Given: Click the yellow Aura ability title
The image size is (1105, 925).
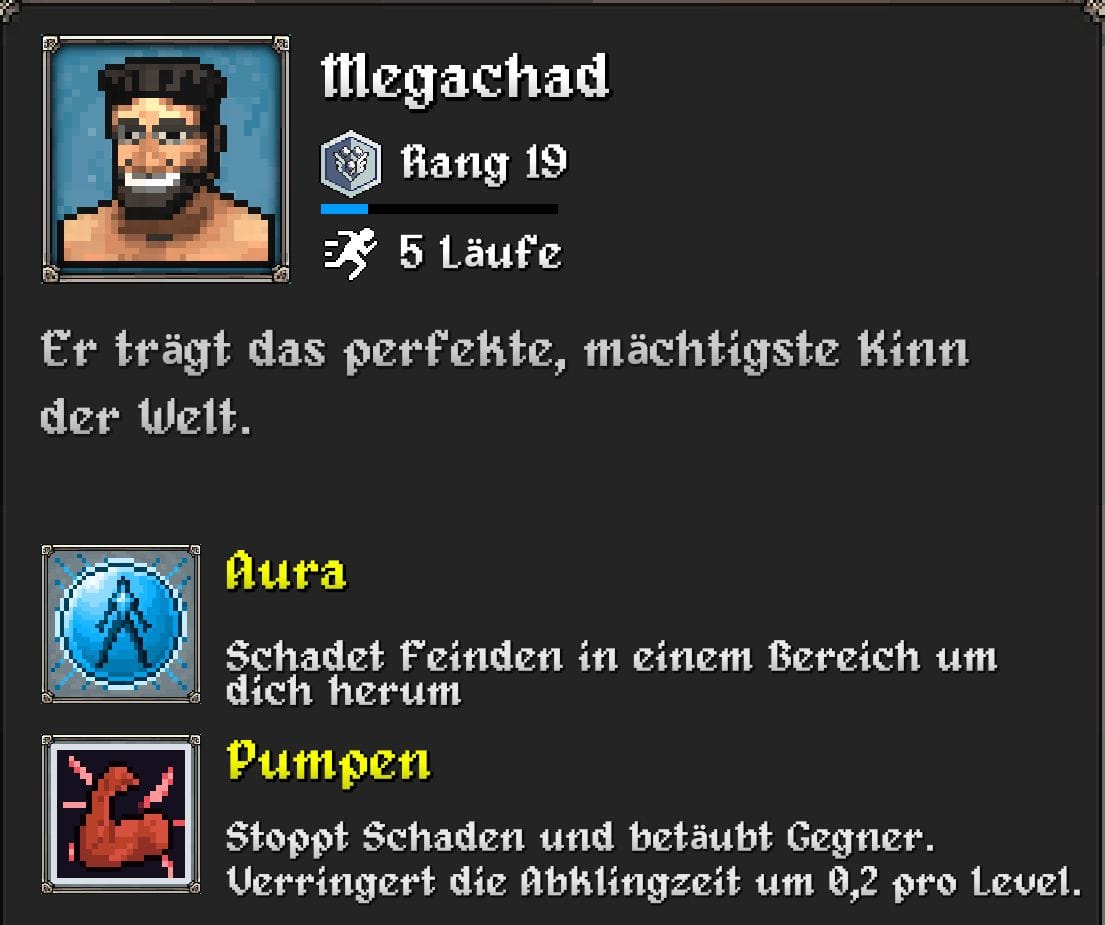Looking at the screenshot, I should click(286, 570).
